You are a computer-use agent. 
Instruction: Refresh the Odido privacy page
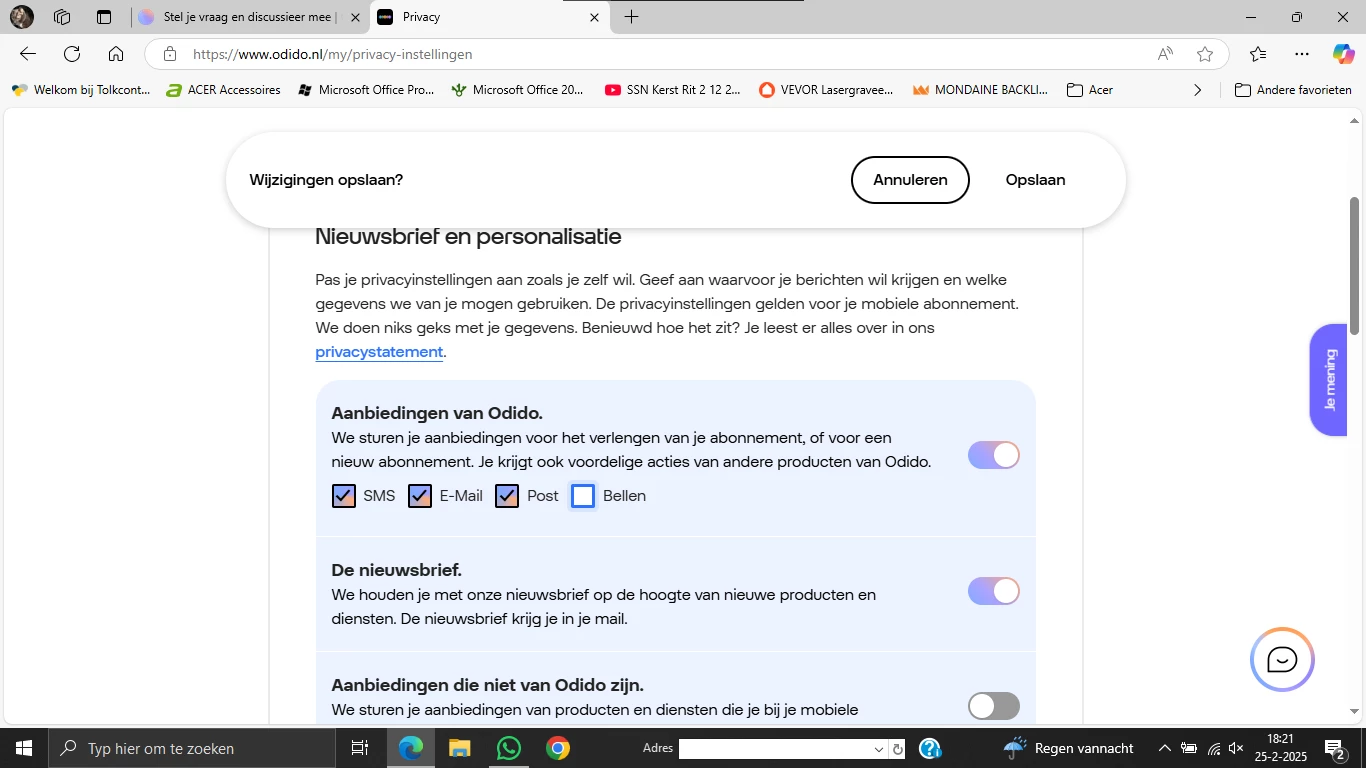72,54
